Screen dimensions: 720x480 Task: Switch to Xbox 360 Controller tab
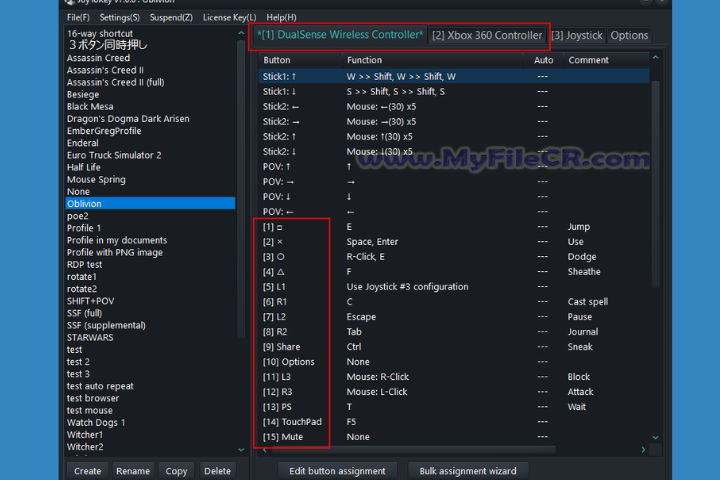tap(487, 35)
